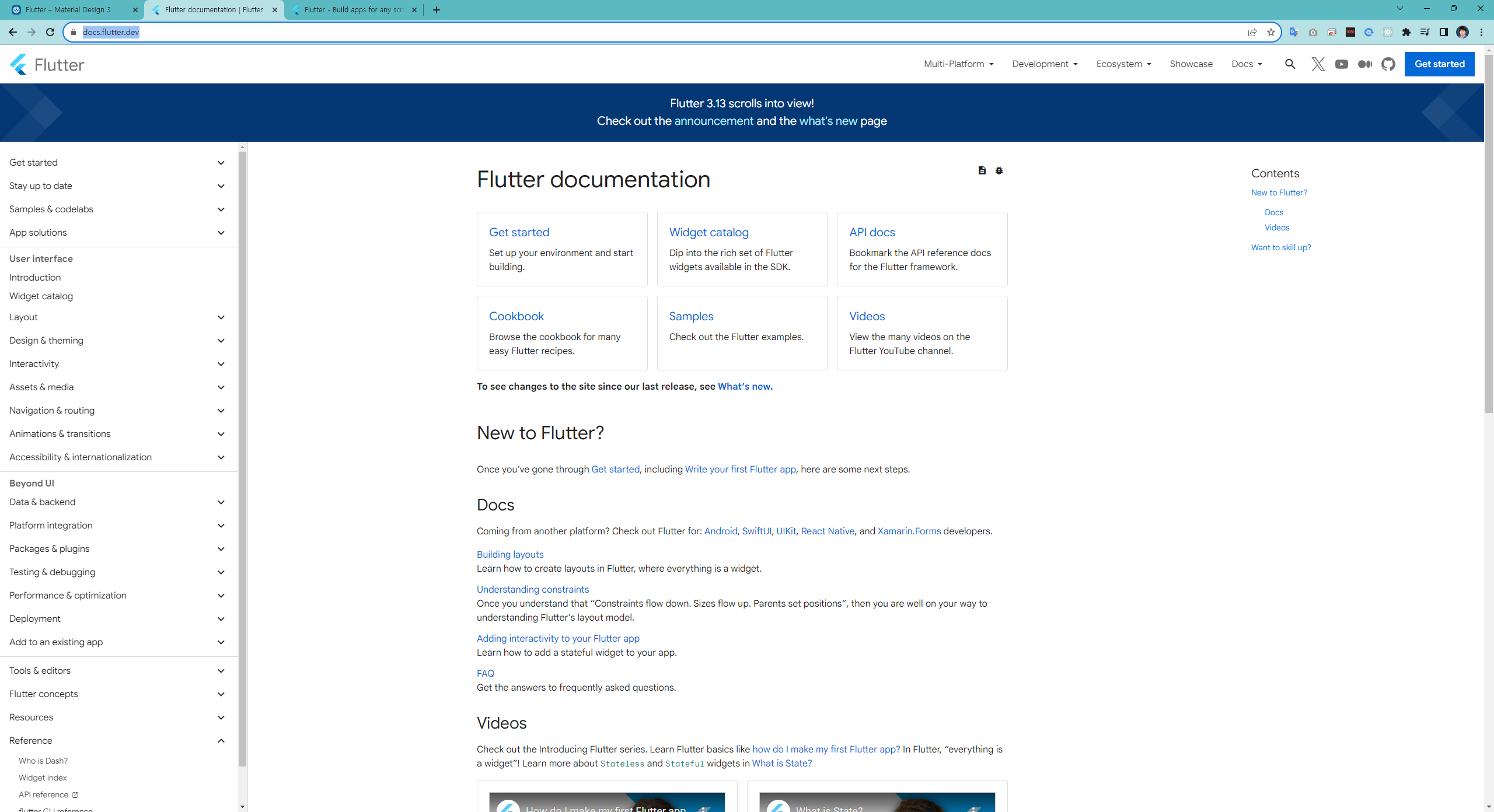1494x812 pixels.
Task: Switch to Flutter Material Design 3 tab
Action: pos(69,10)
